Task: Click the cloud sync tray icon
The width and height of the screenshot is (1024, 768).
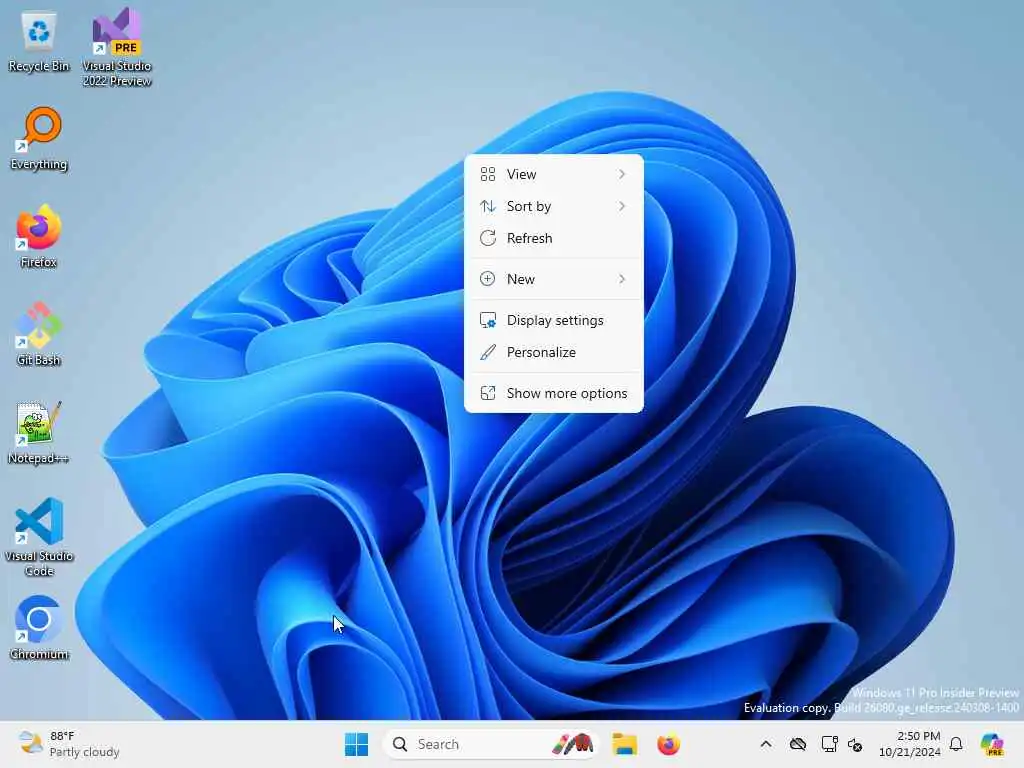Action: point(797,744)
